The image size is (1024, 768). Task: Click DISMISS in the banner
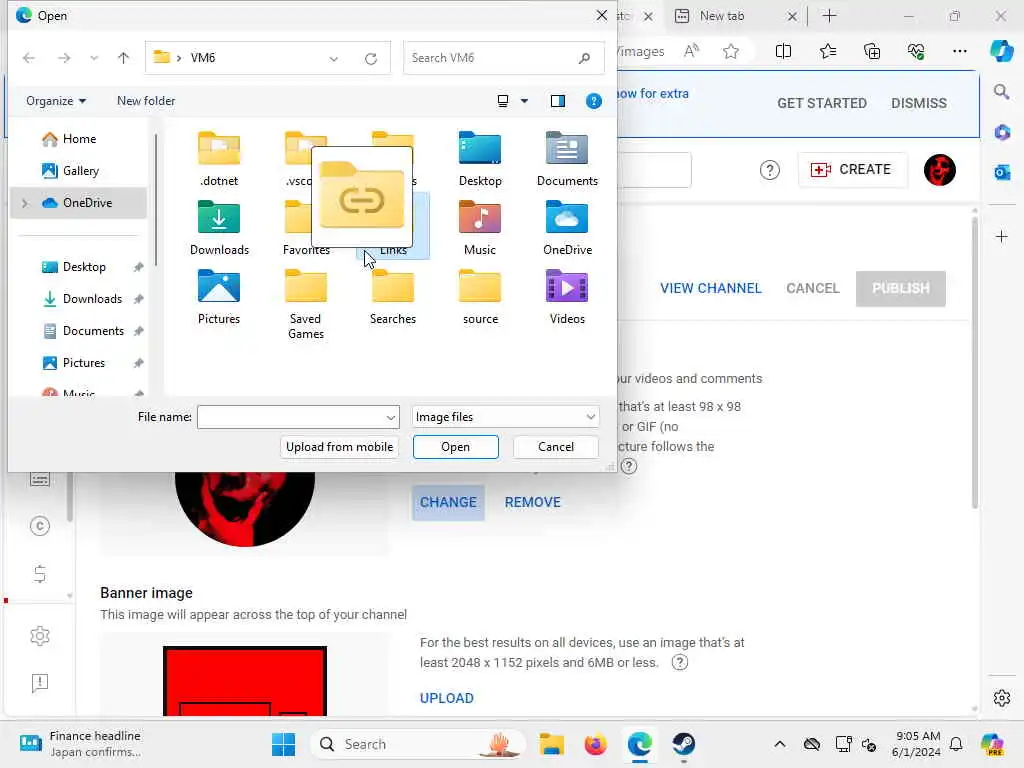coord(919,104)
